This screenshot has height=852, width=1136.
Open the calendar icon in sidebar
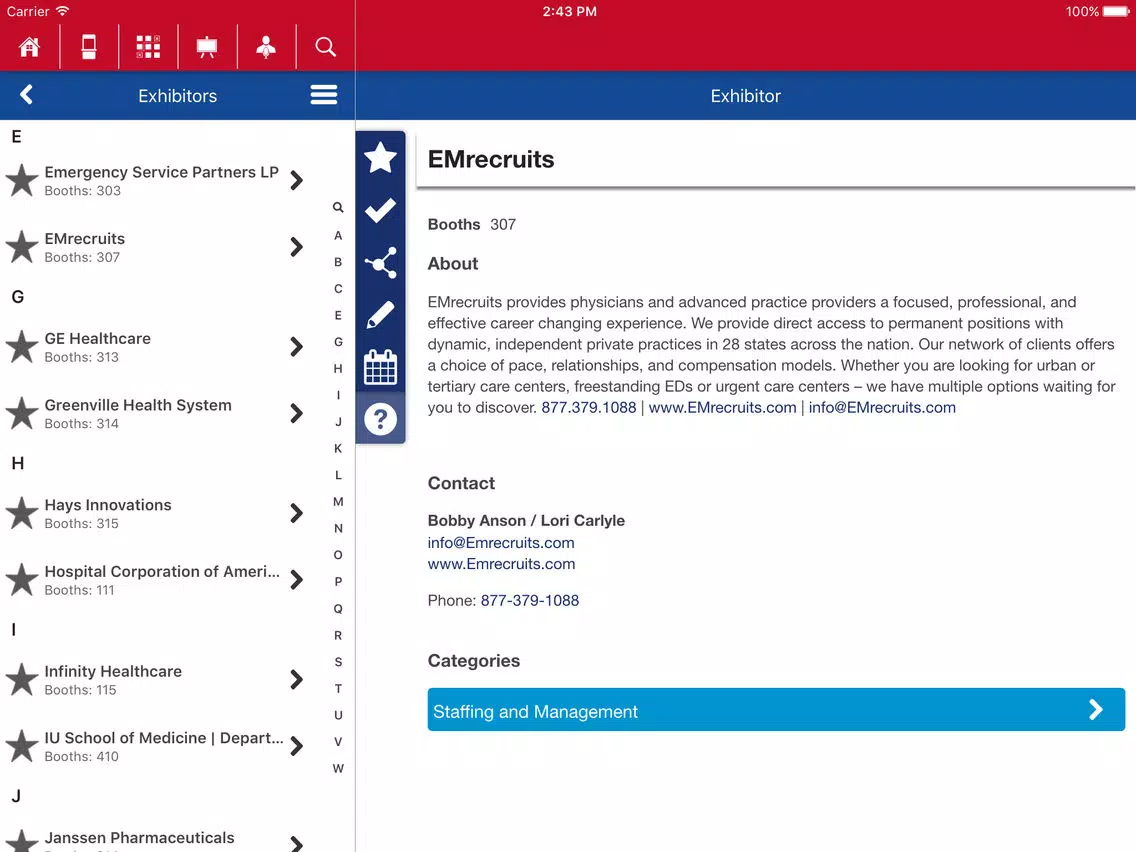pos(380,367)
